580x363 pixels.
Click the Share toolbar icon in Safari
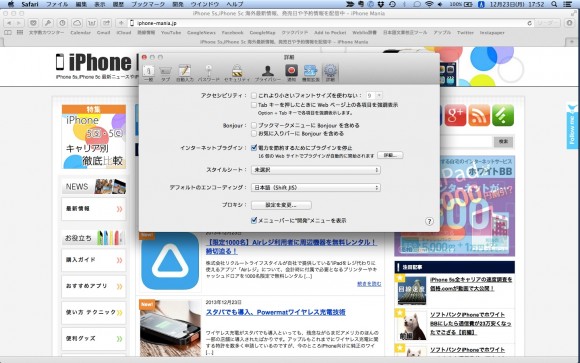pos(106,23)
